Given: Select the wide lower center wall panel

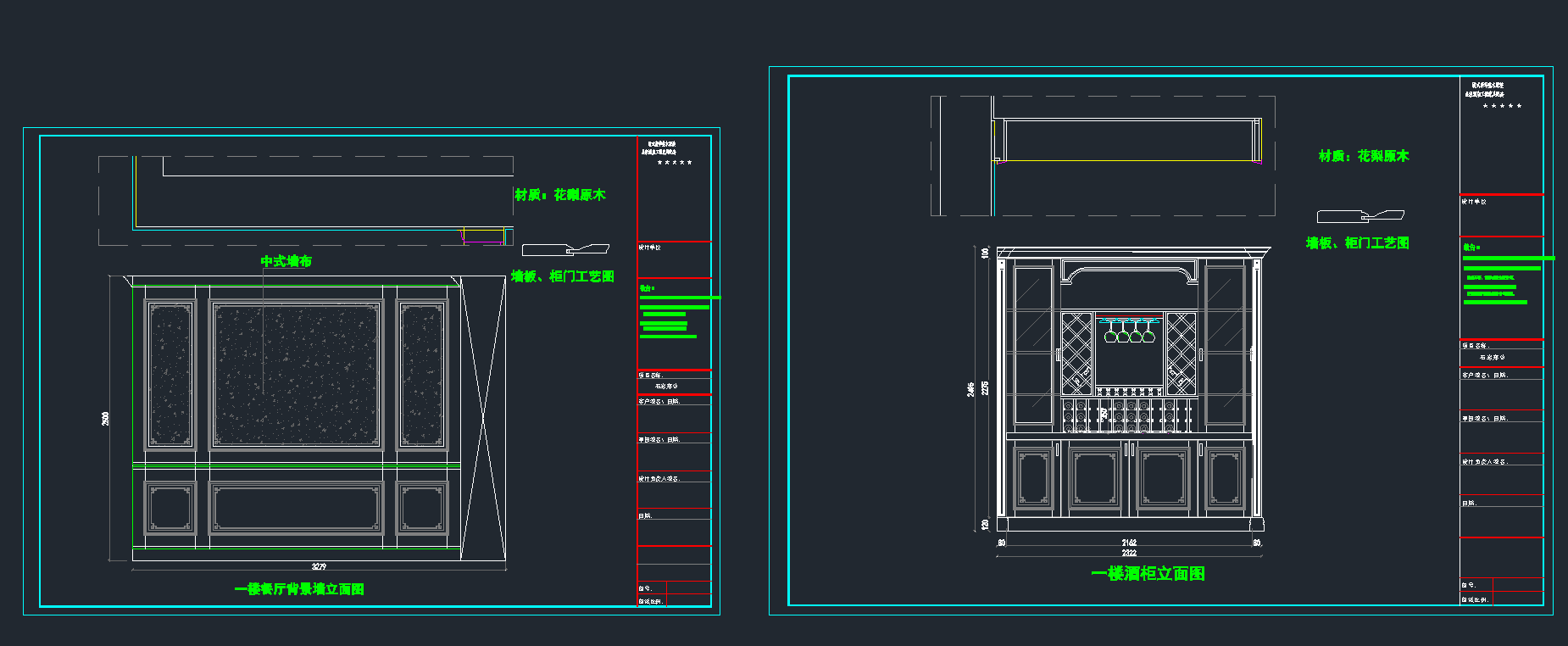Looking at the screenshot, I should pos(296,508).
